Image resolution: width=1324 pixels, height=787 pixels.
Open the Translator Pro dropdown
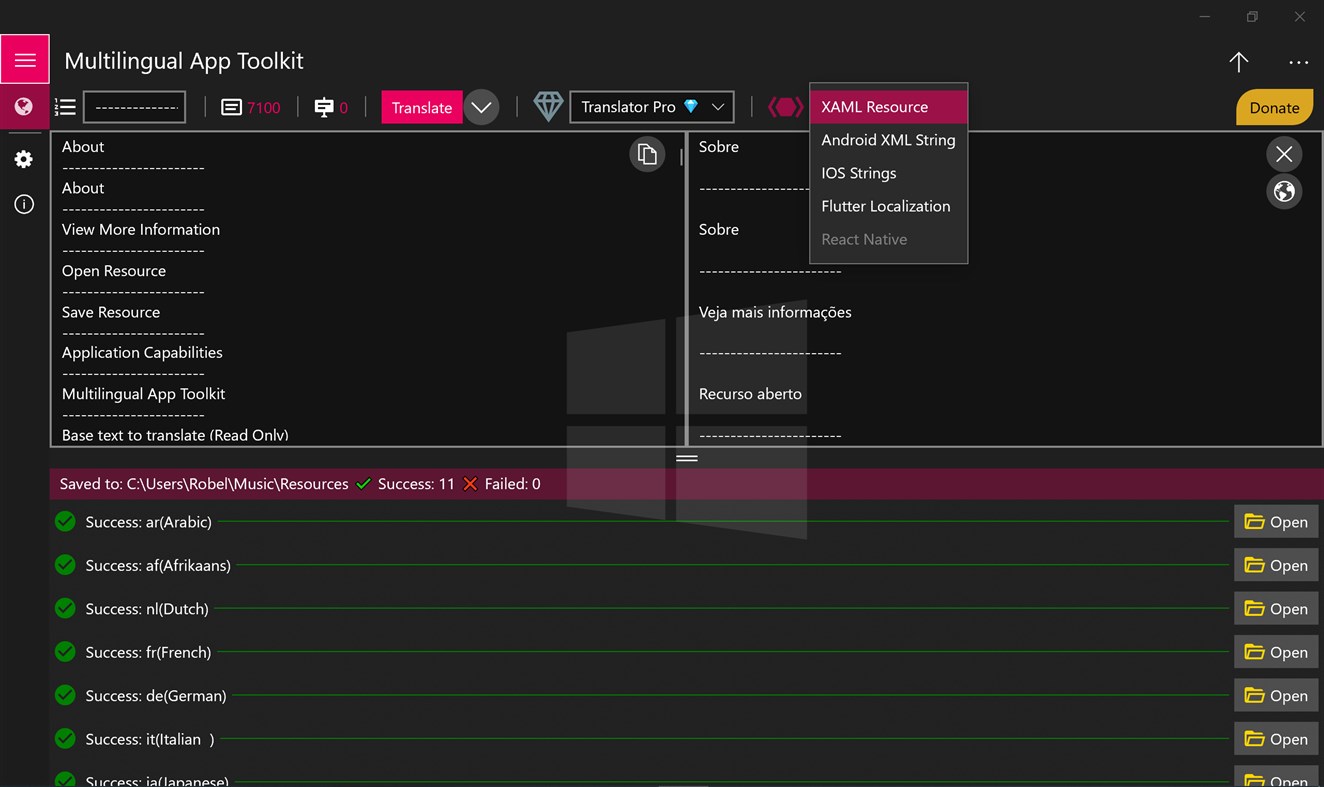pyautogui.click(x=652, y=107)
